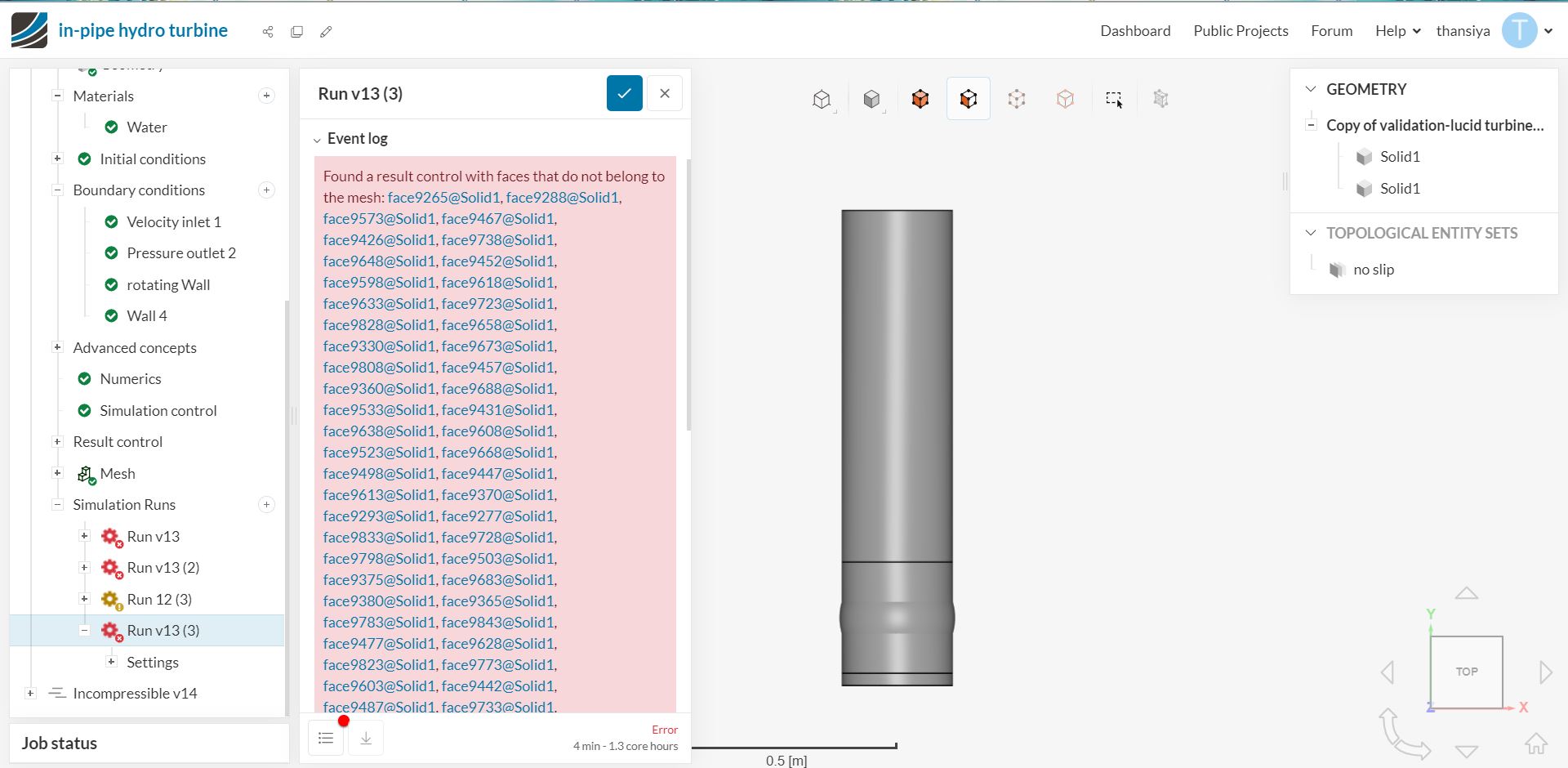
Task: Open Water material
Action: click(x=147, y=127)
